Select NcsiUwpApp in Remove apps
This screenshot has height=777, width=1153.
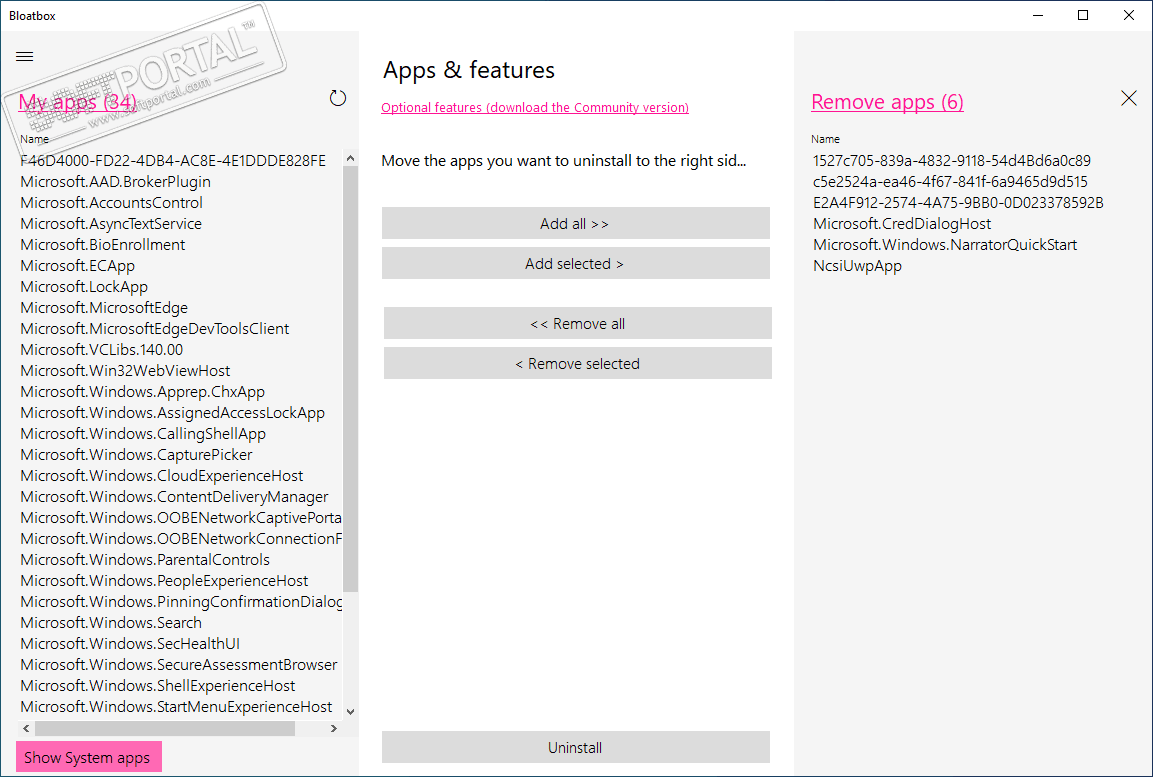tap(857, 265)
